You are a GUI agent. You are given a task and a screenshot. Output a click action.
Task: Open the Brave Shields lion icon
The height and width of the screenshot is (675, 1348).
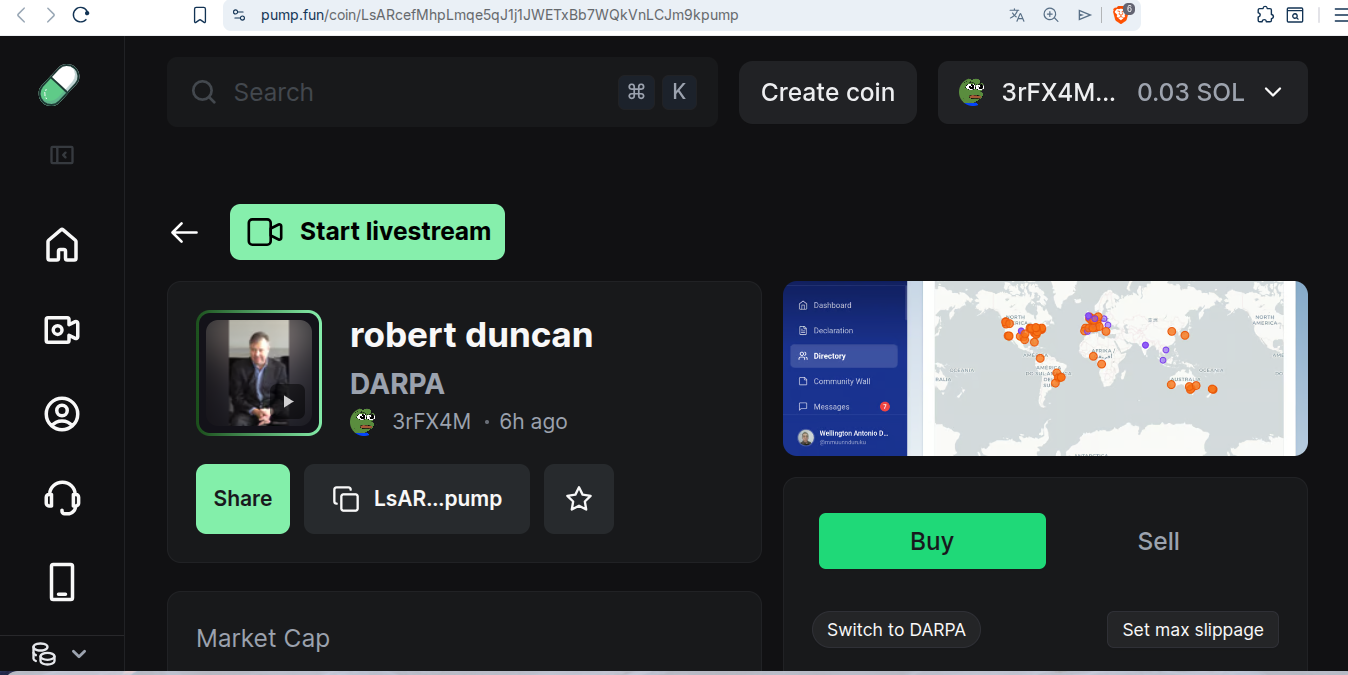[1123, 14]
